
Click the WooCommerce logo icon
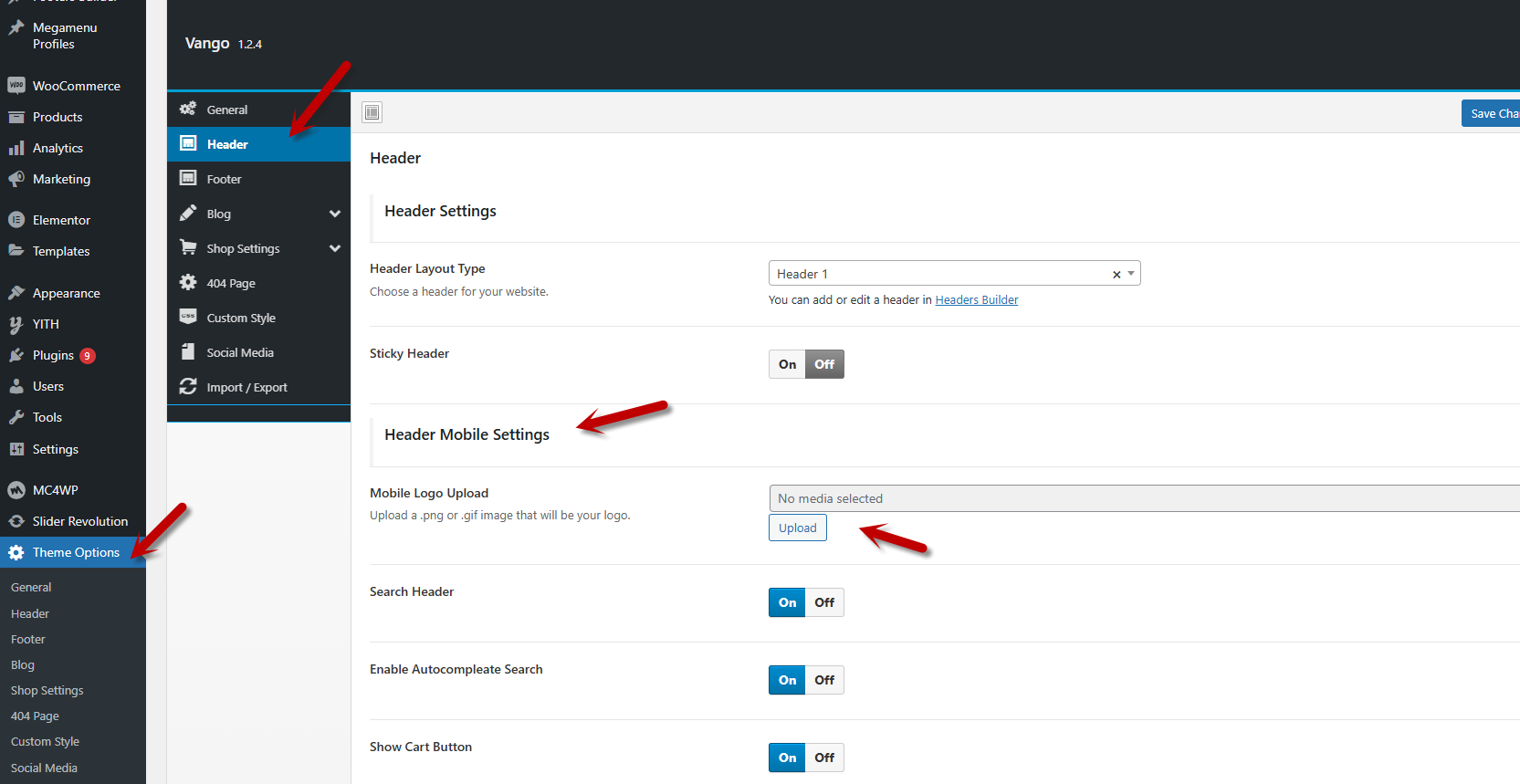(16, 86)
